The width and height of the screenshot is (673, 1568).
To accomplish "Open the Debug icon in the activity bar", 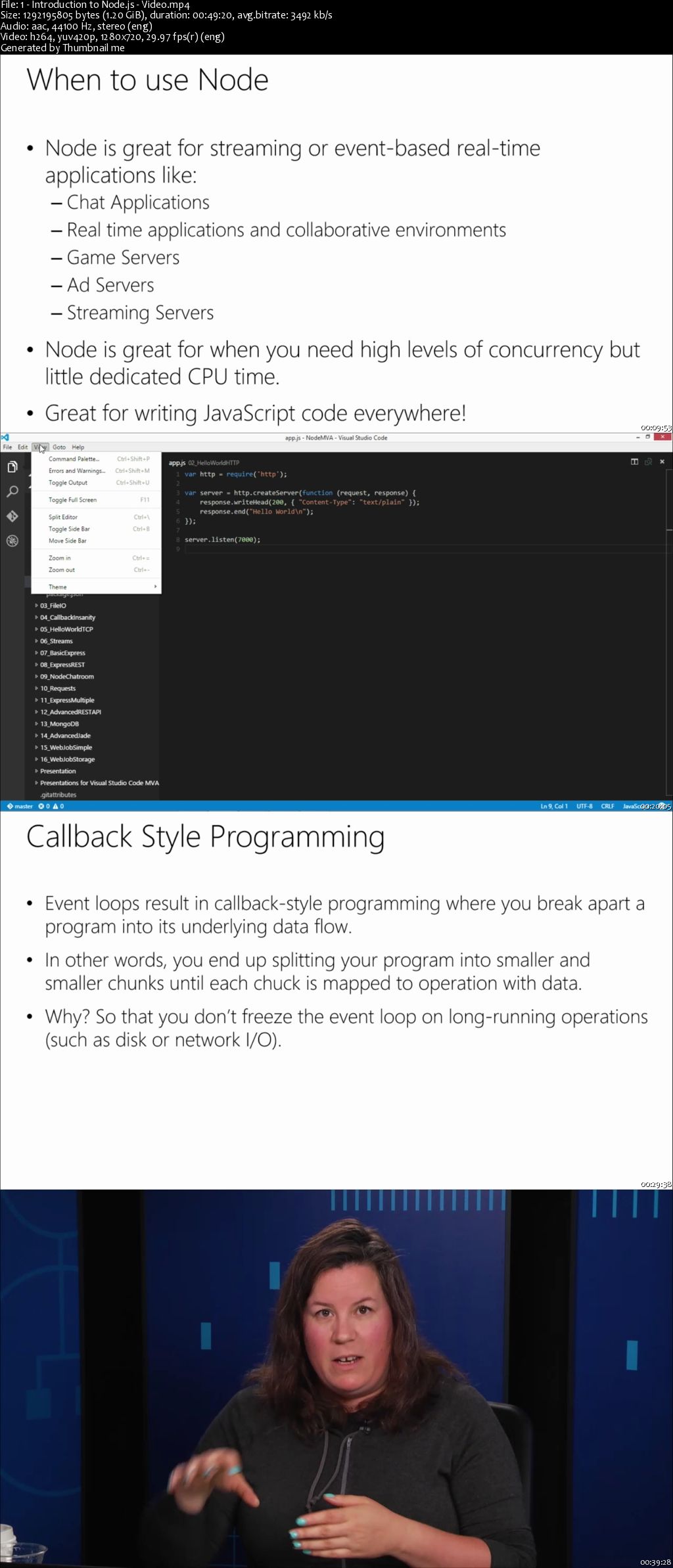I will [x=12, y=541].
